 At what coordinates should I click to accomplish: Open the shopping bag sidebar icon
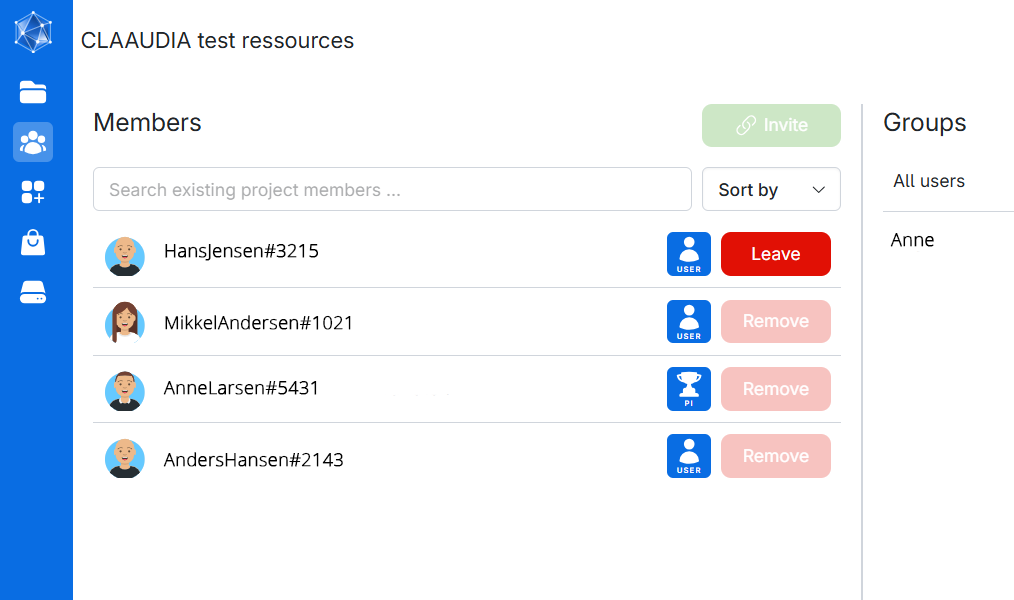pyautogui.click(x=33, y=242)
